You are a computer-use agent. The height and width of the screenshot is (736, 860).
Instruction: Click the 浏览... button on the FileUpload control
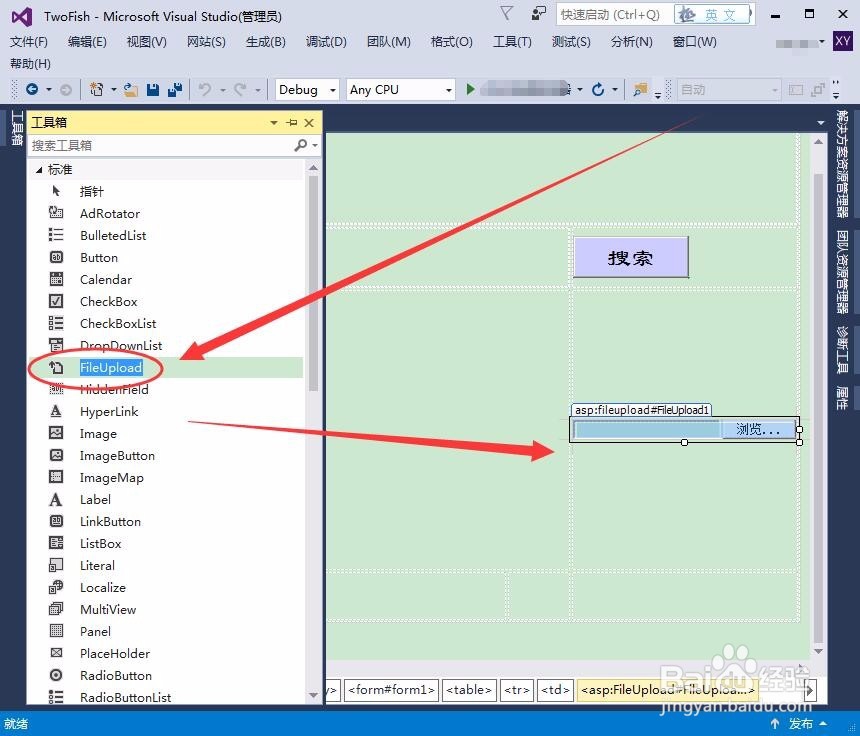tap(760, 429)
